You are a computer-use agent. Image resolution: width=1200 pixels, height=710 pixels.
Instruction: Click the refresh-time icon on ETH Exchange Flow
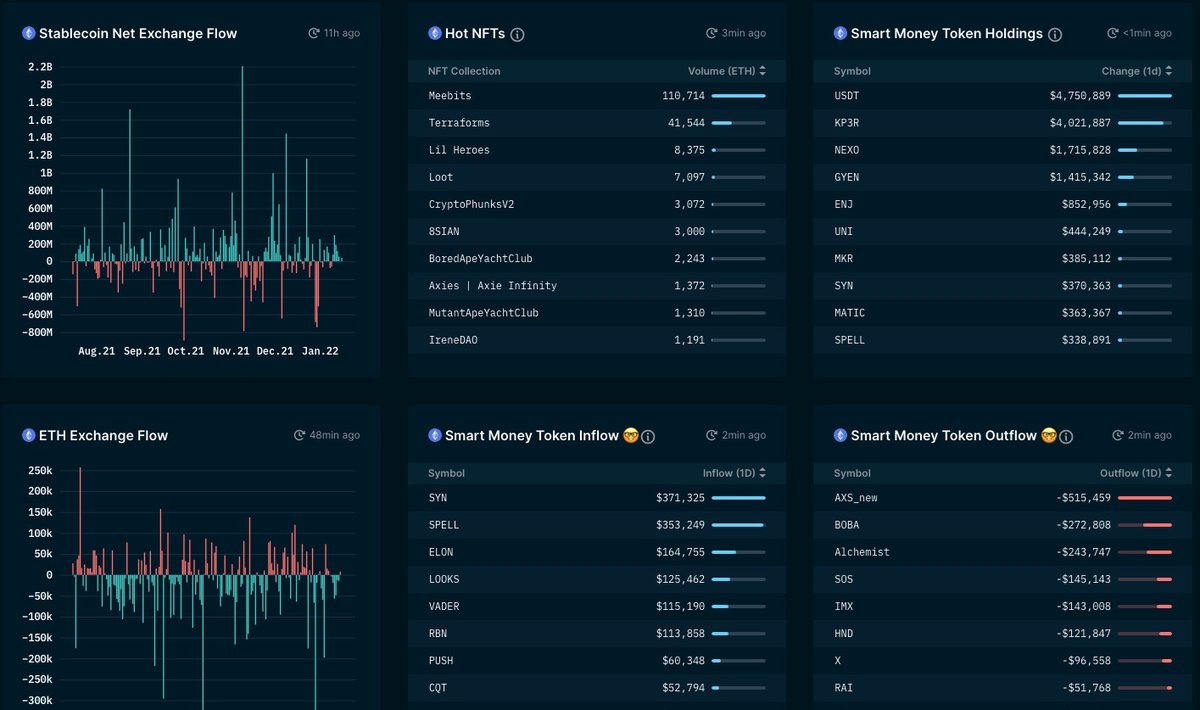[x=299, y=435]
